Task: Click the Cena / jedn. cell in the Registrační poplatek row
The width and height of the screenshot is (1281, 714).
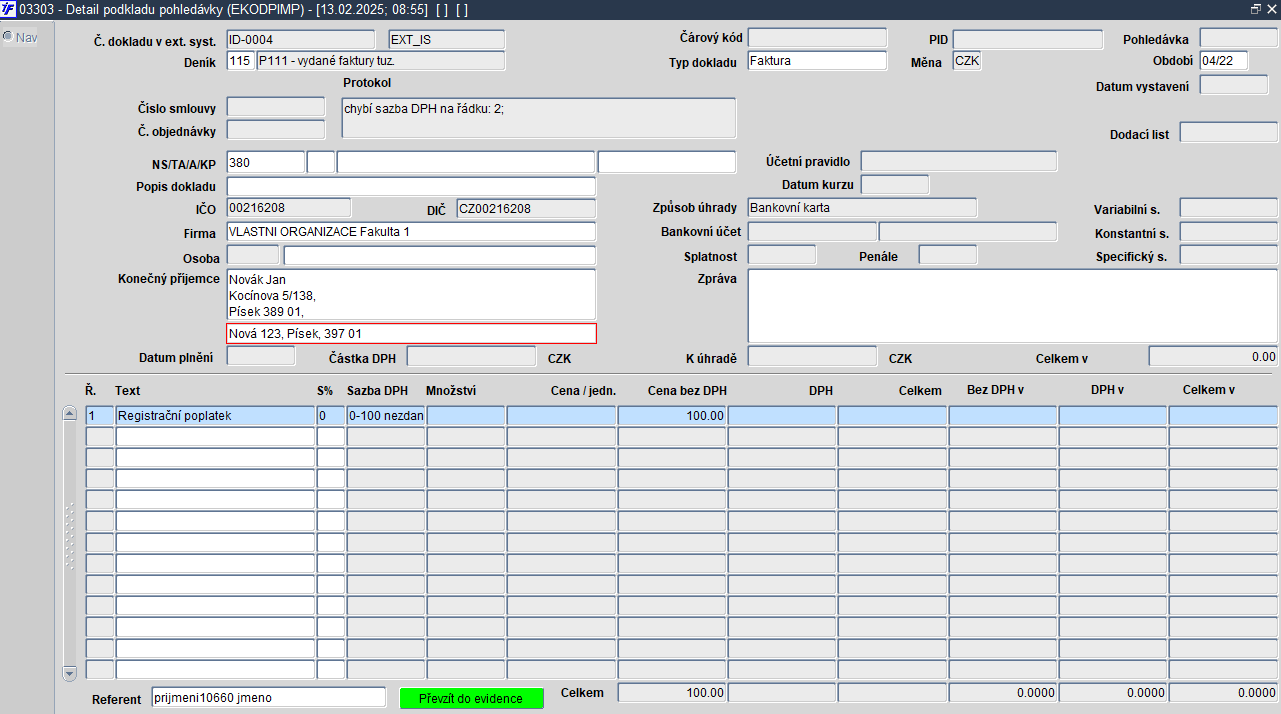Action: [x=561, y=415]
